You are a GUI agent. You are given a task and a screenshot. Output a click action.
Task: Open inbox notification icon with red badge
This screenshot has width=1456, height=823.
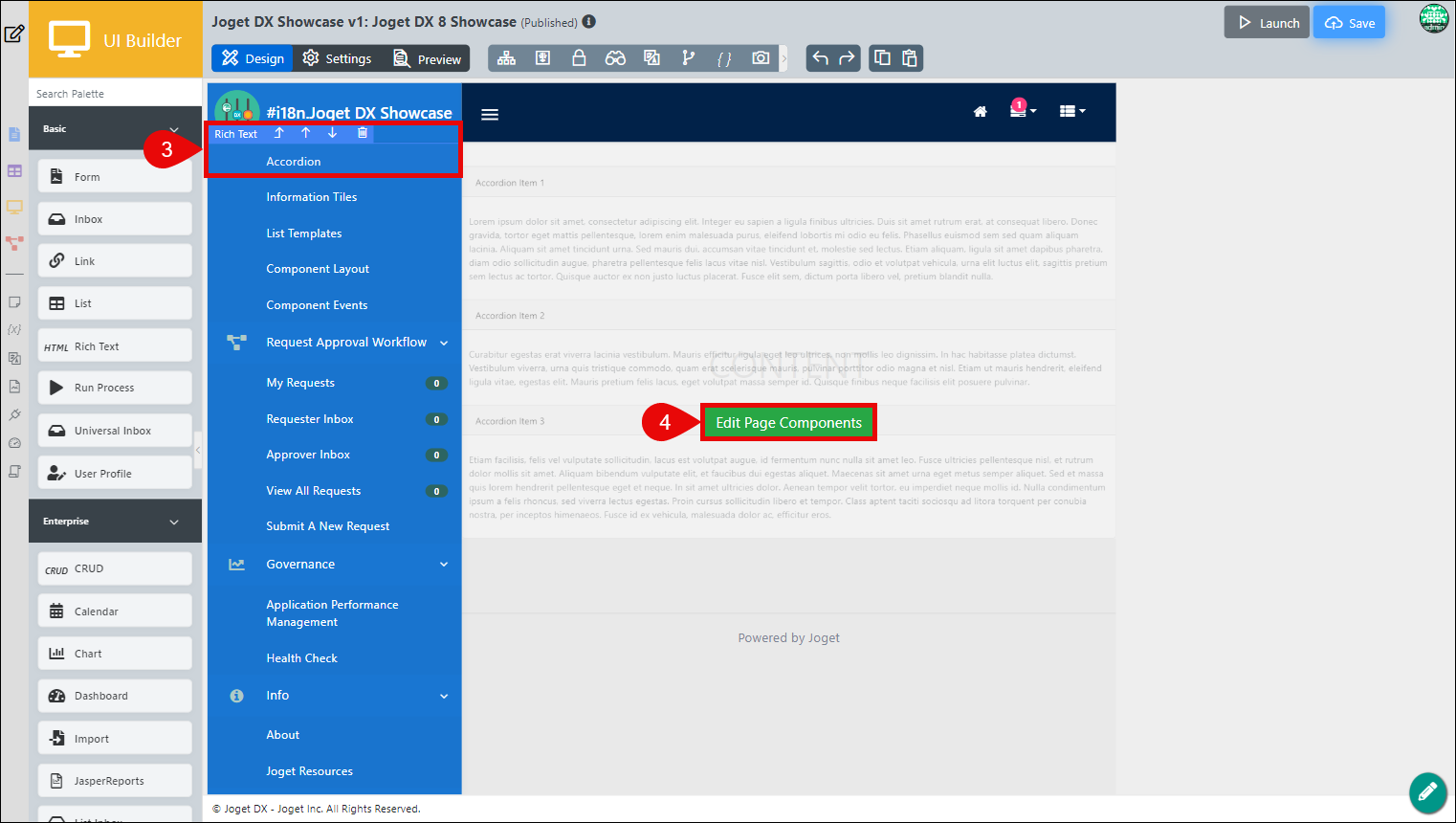pyautogui.click(x=1022, y=109)
